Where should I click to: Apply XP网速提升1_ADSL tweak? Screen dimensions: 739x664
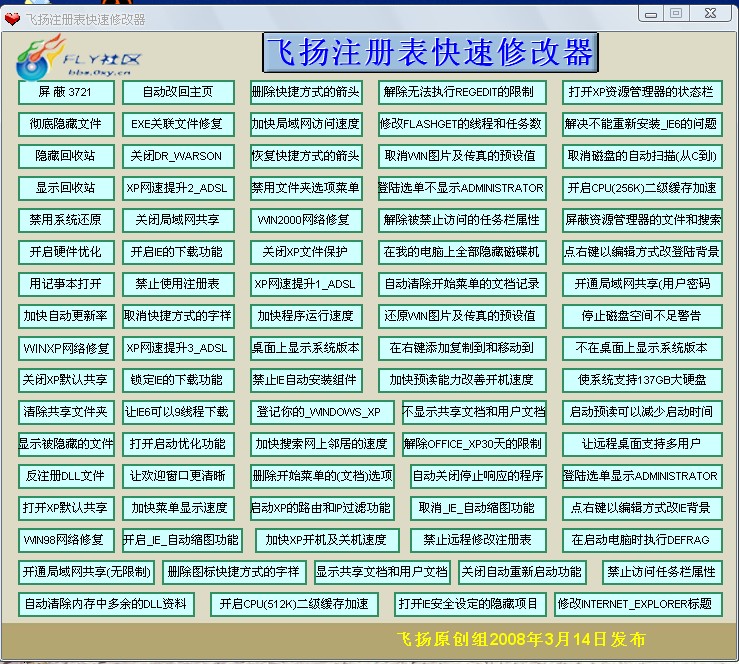coord(306,285)
